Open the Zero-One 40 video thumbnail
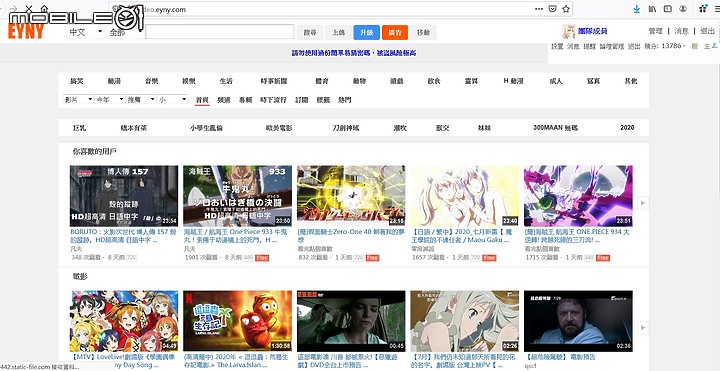The width and height of the screenshot is (720, 371). click(x=351, y=196)
